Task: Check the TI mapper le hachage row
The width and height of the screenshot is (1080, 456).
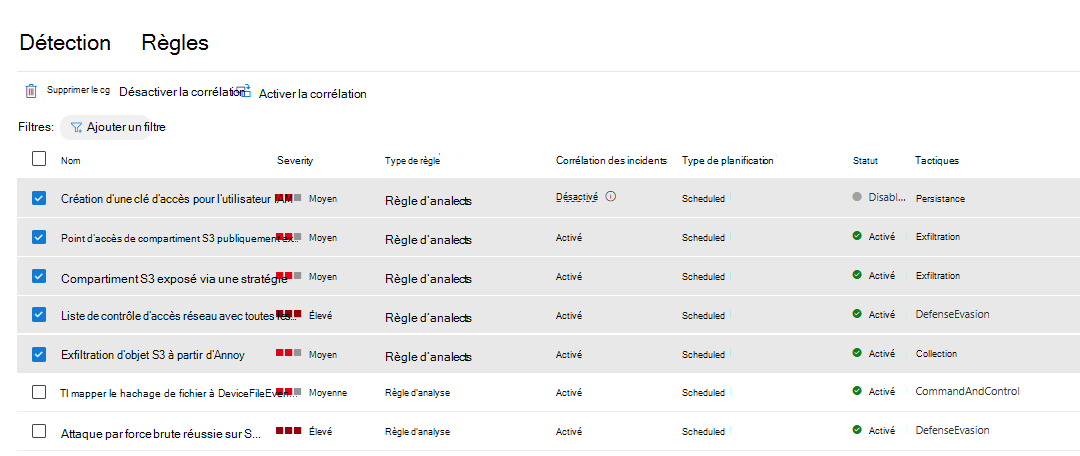Action: click(x=39, y=392)
